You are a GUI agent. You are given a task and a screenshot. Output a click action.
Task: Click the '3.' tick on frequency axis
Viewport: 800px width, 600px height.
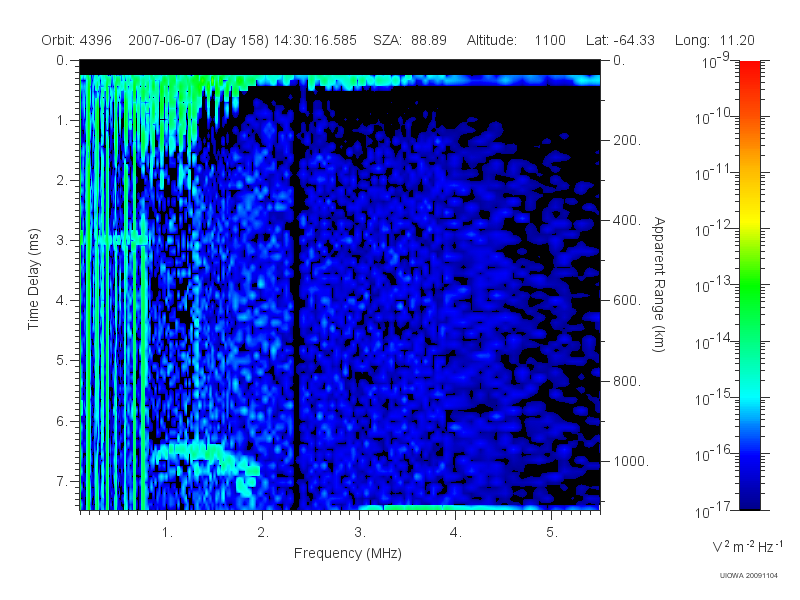[360, 533]
